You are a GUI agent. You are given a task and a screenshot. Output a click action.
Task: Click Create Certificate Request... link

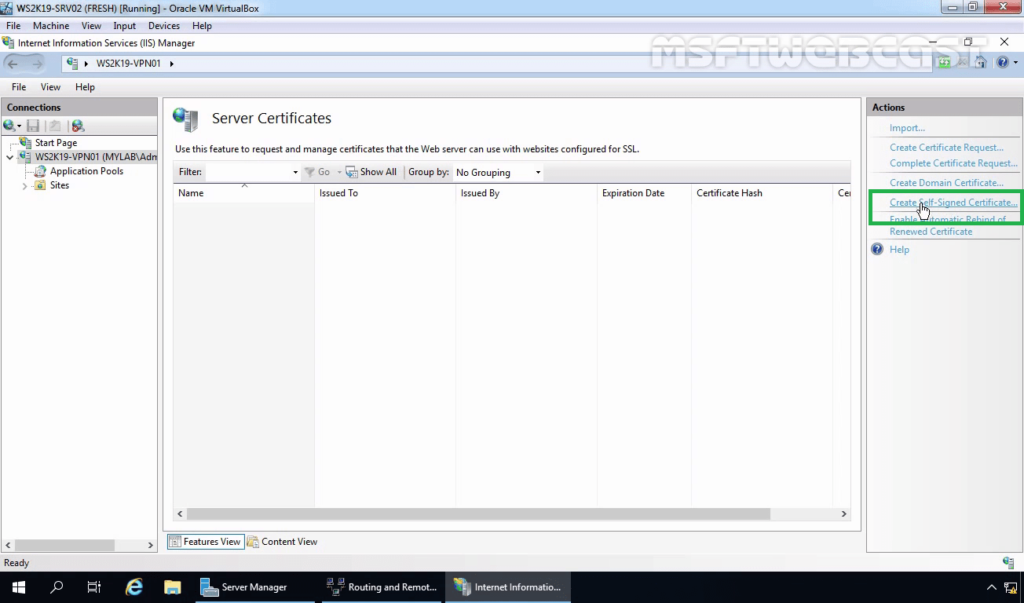[x=946, y=148]
